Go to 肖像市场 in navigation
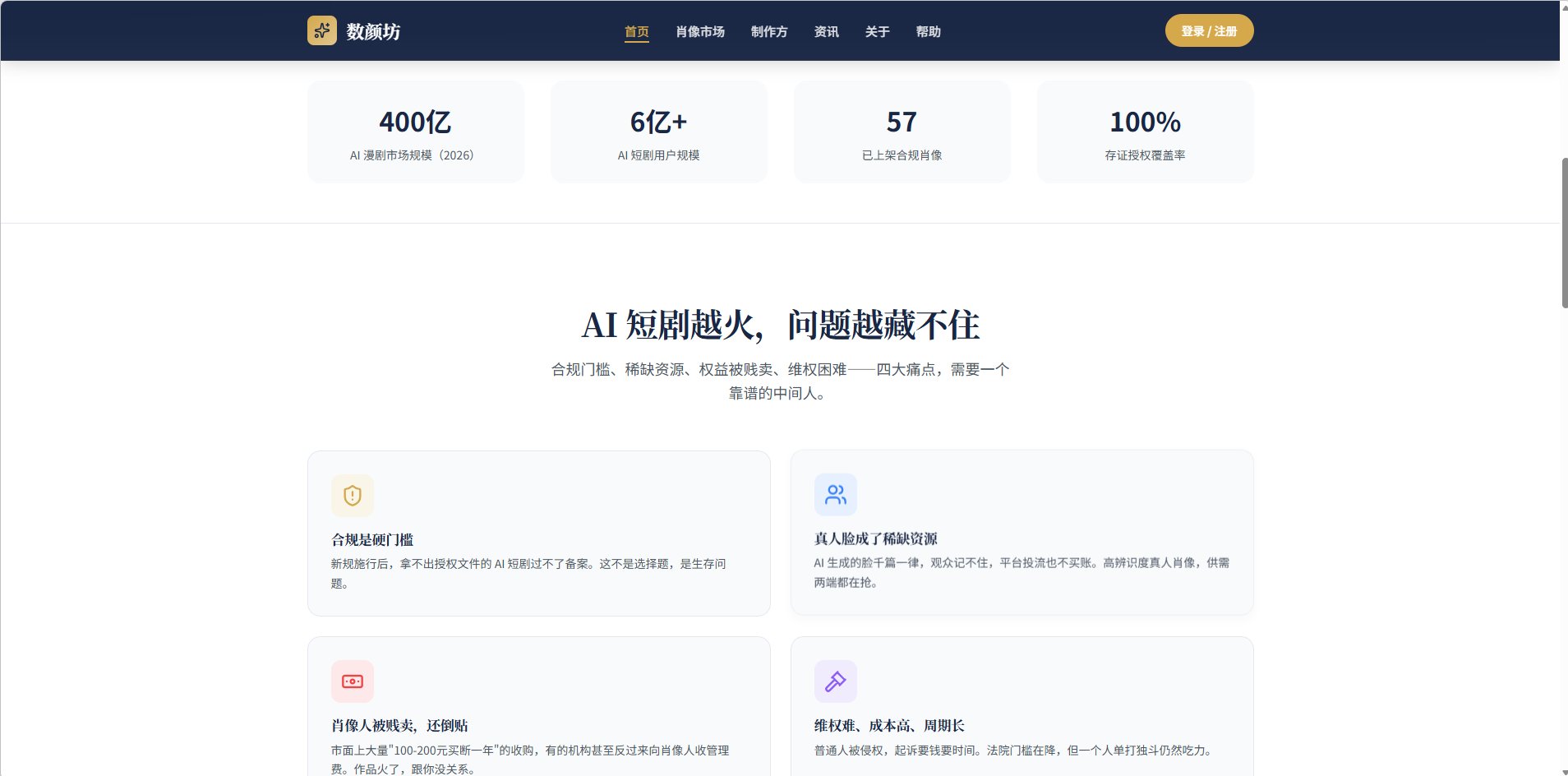The image size is (1568, 776). pyautogui.click(x=700, y=31)
